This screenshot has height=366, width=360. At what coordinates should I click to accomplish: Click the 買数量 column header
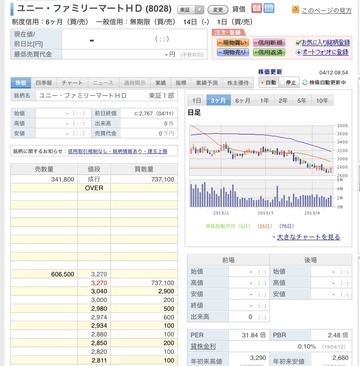click(x=144, y=169)
